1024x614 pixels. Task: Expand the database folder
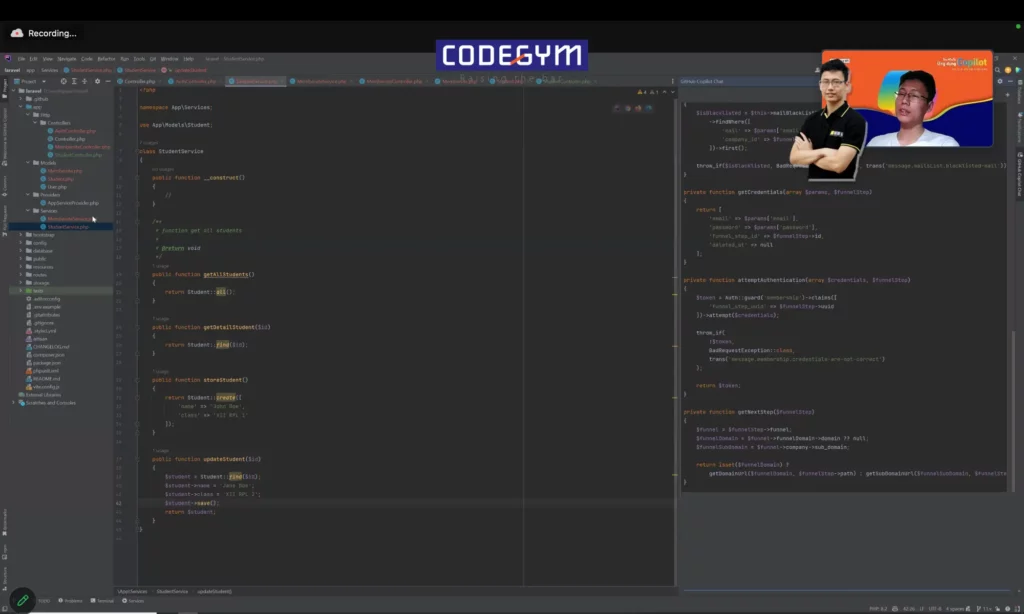pyautogui.click(x=20, y=250)
